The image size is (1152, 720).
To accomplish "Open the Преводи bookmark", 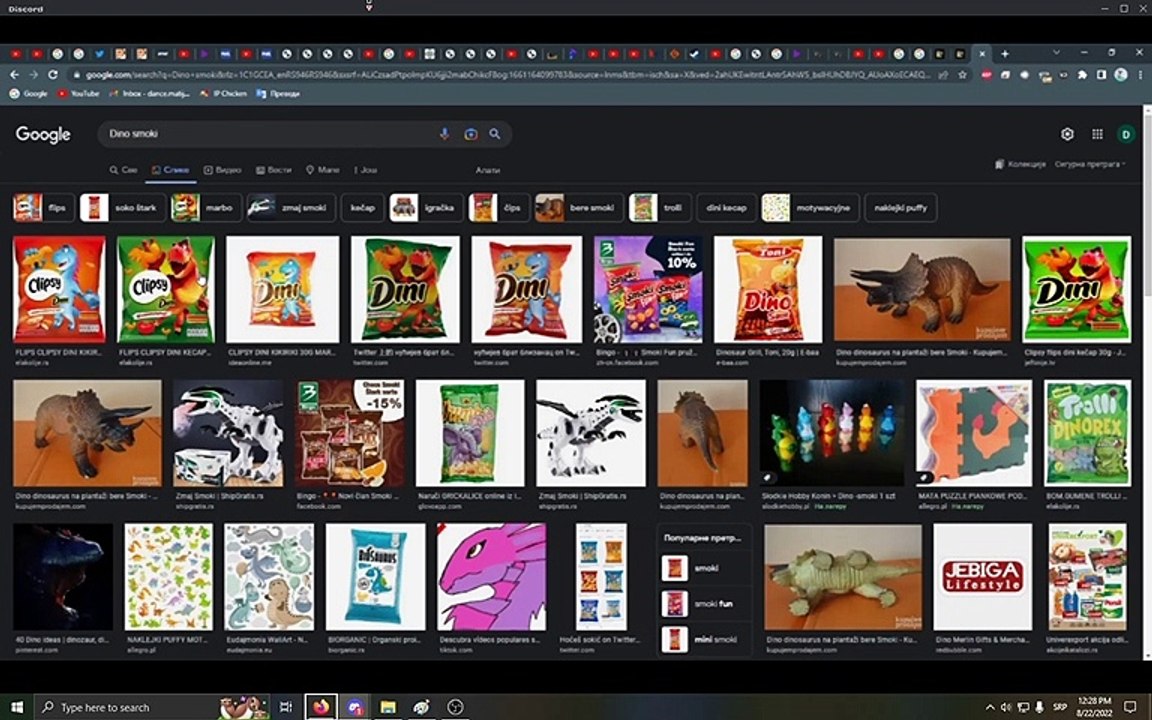I will [278, 94].
